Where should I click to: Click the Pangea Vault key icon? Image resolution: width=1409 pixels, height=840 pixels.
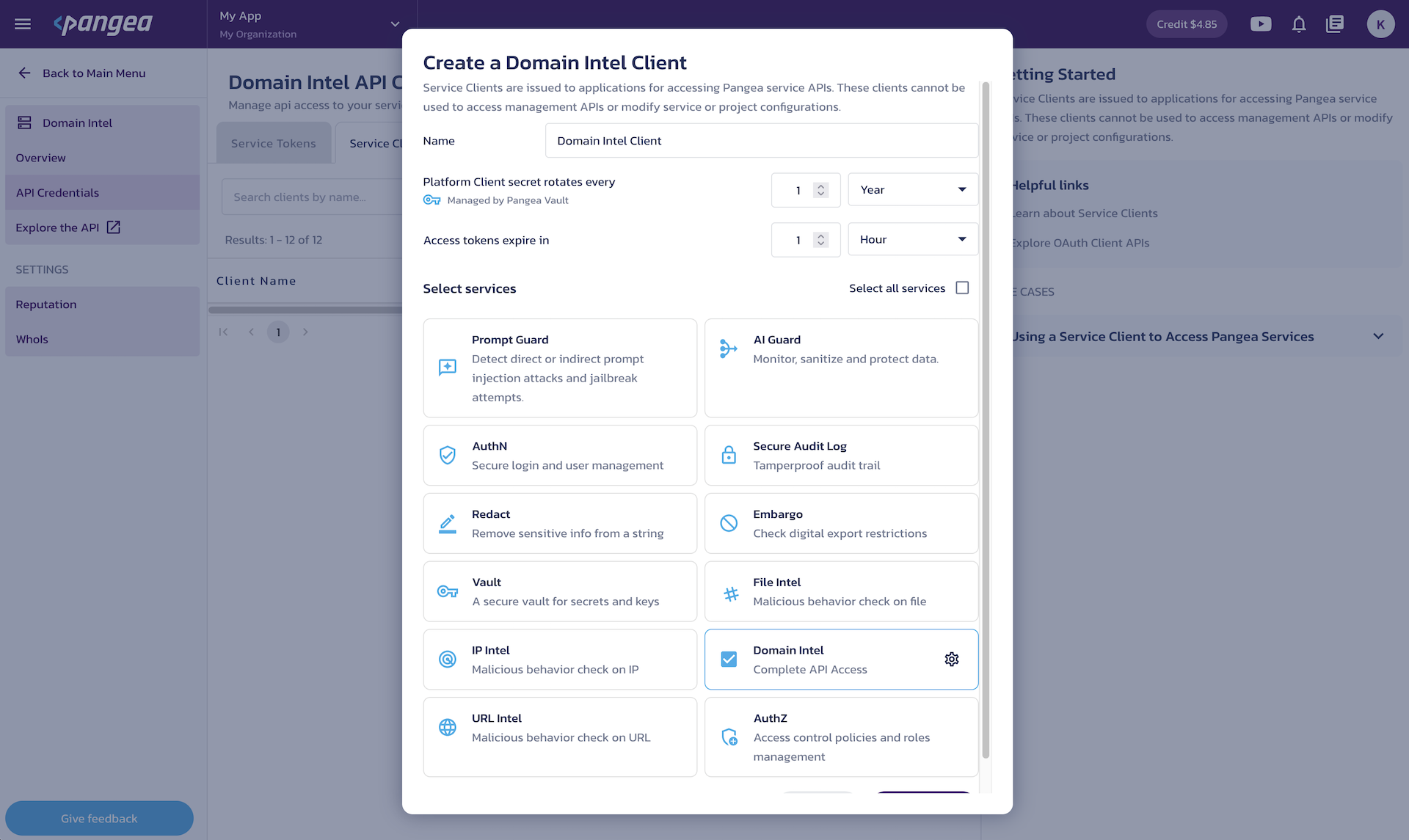(432, 200)
